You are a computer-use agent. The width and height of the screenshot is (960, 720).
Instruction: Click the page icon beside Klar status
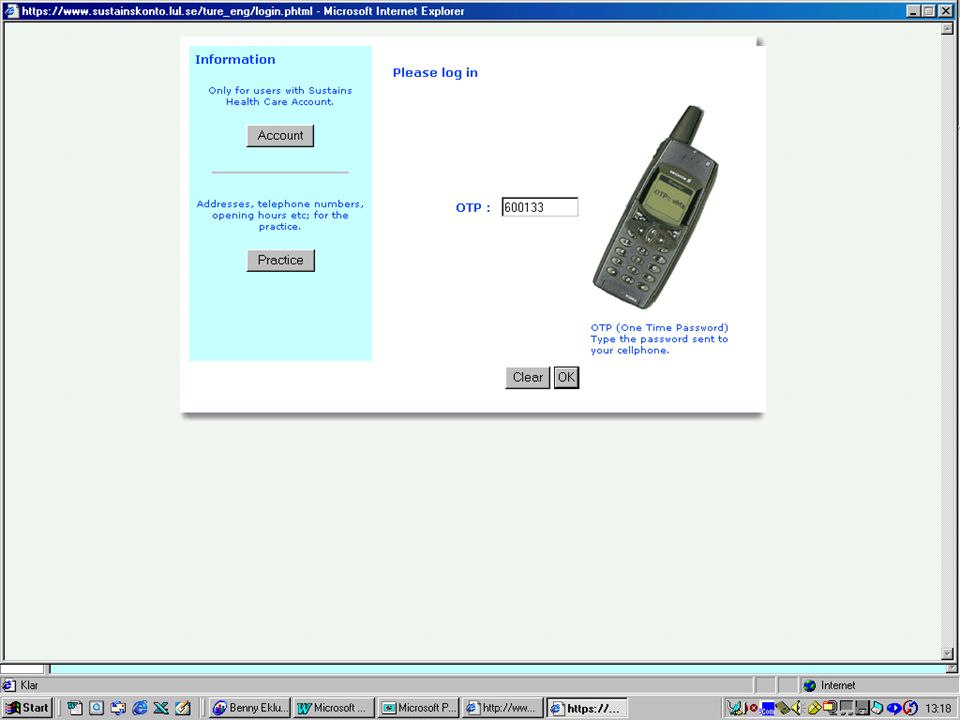tap(9, 685)
